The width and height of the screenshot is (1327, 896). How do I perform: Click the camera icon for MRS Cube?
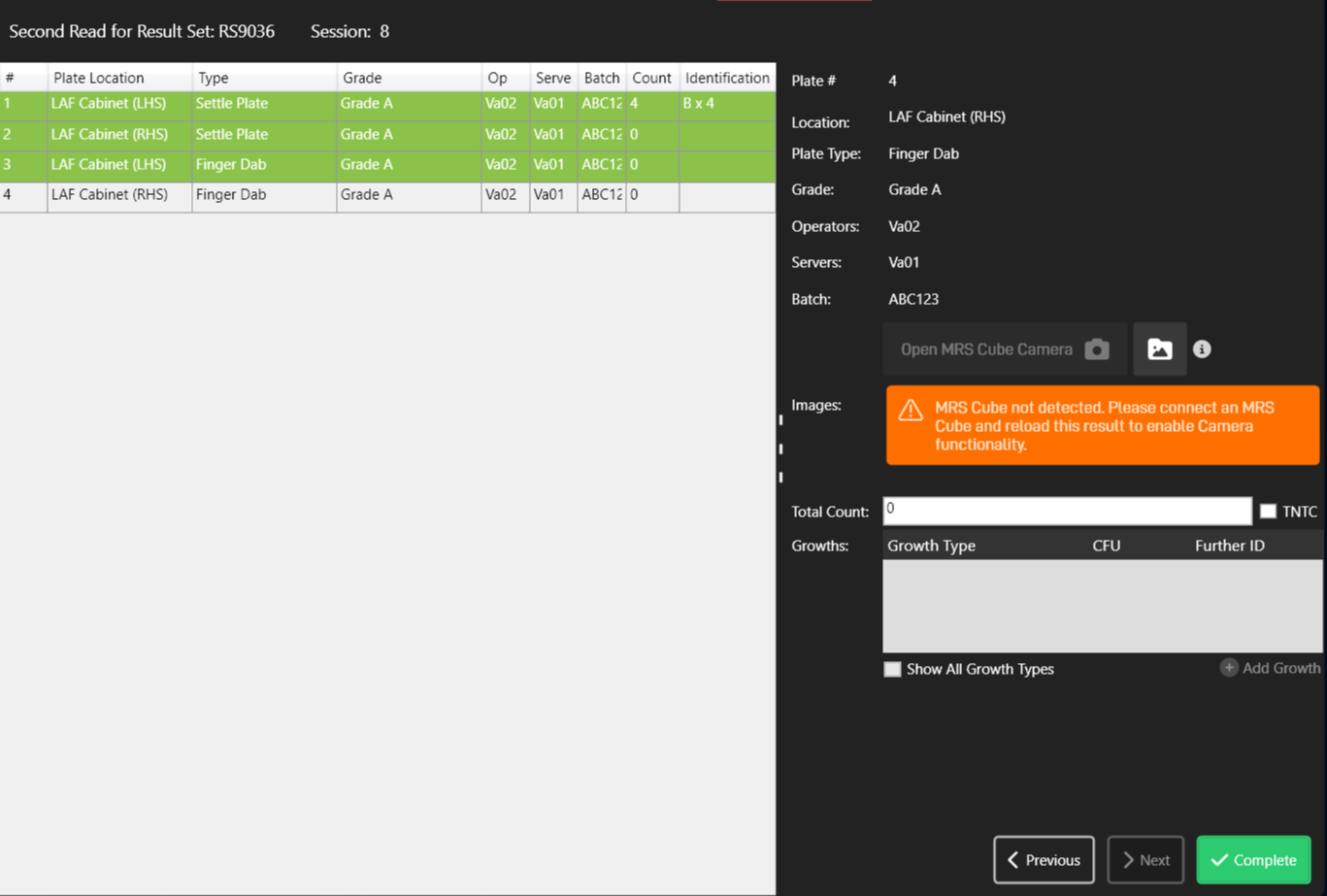point(1097,349)
